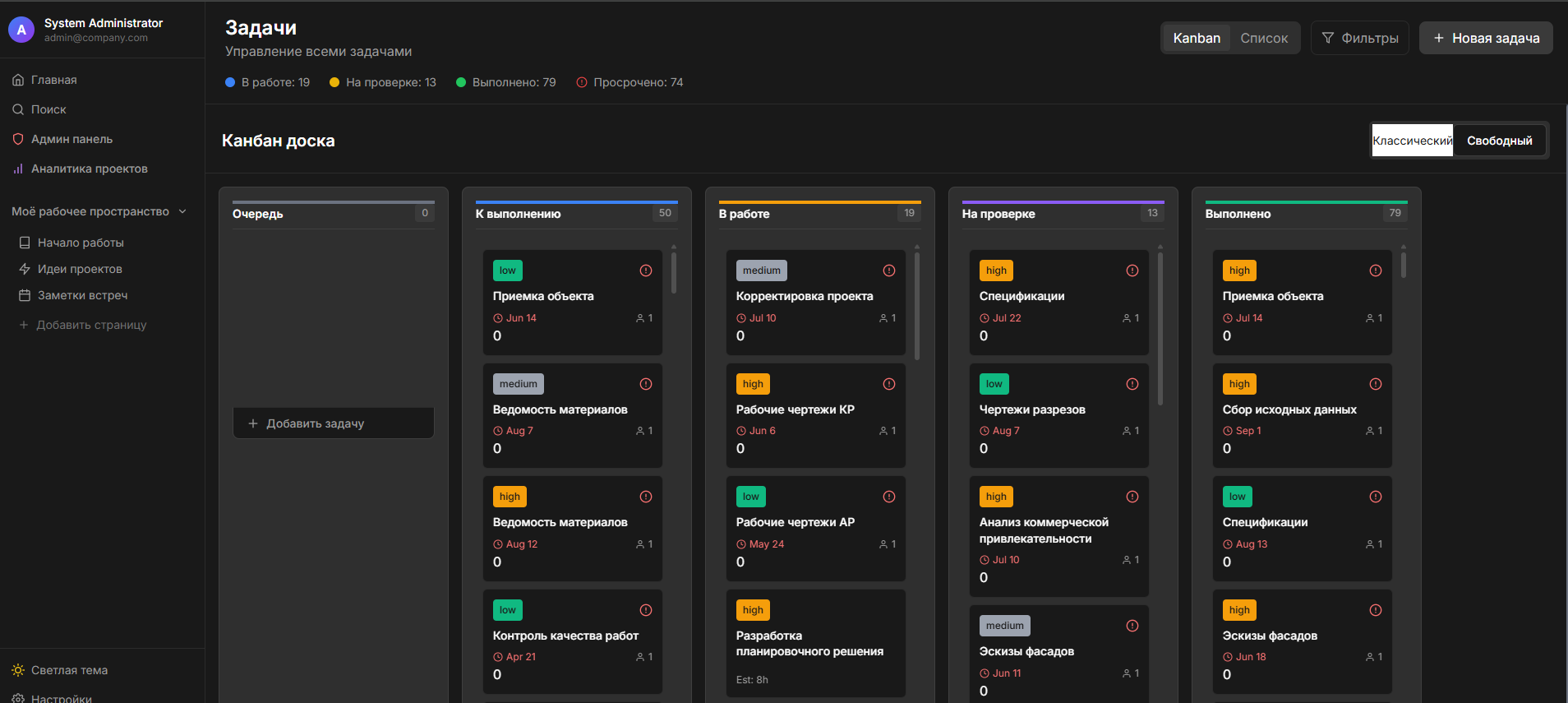This screenshot has width=1568, height=703.
Task: Click the user avatar with letter A
Action: click(x=21, y=30)
